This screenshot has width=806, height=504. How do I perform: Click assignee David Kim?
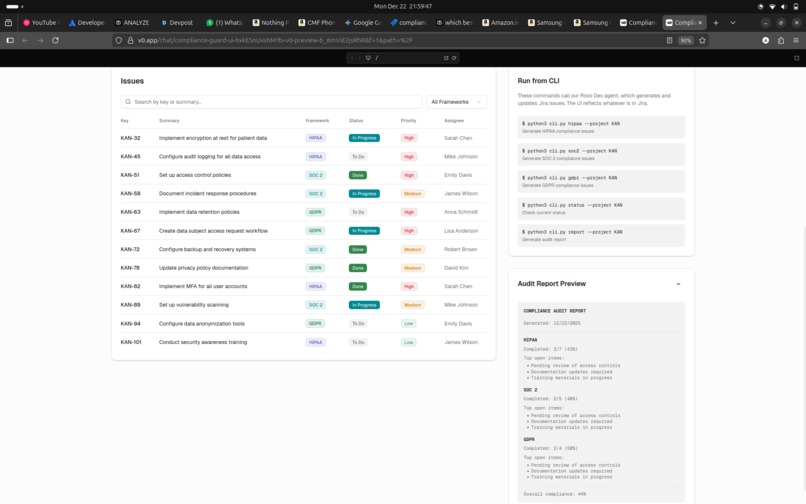456,267
